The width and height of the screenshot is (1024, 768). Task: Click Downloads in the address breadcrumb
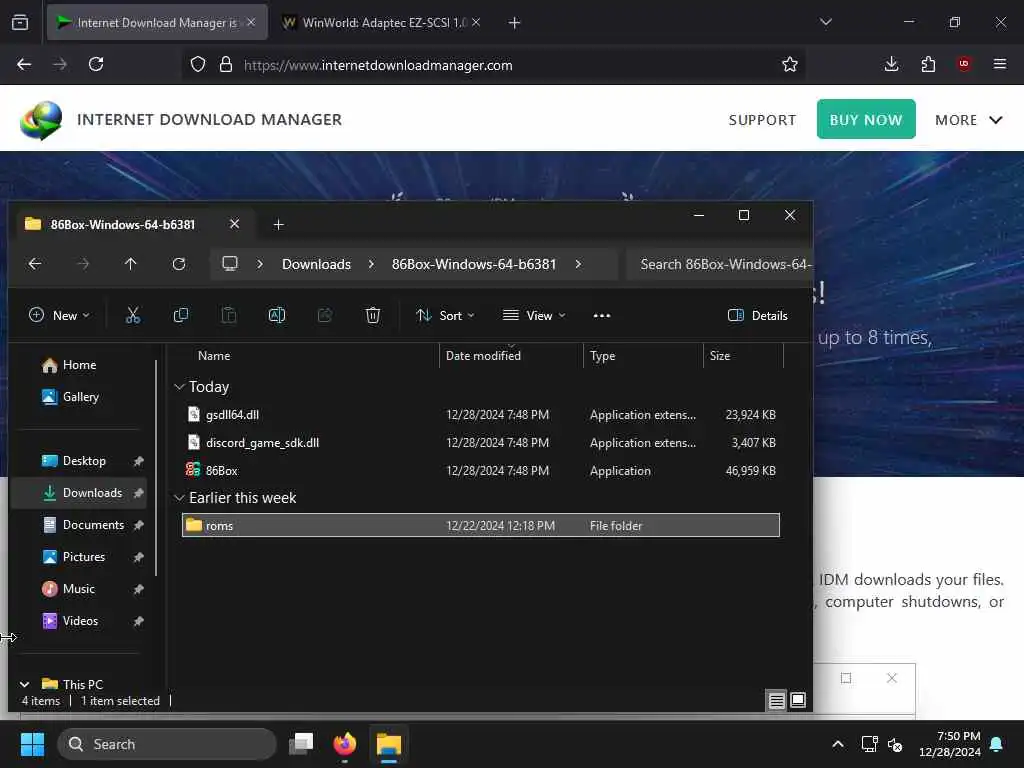pos(316,264)
